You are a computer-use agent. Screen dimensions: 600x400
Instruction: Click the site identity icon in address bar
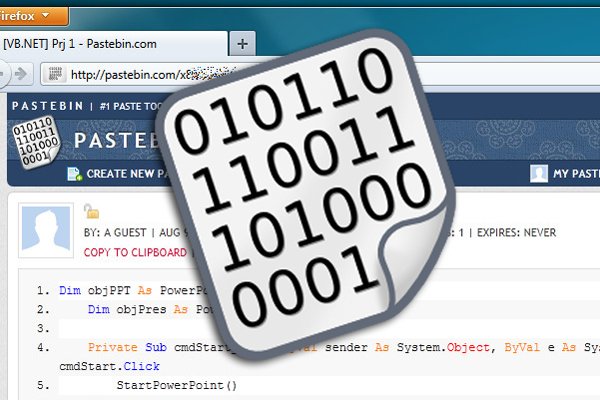point(56,75)
